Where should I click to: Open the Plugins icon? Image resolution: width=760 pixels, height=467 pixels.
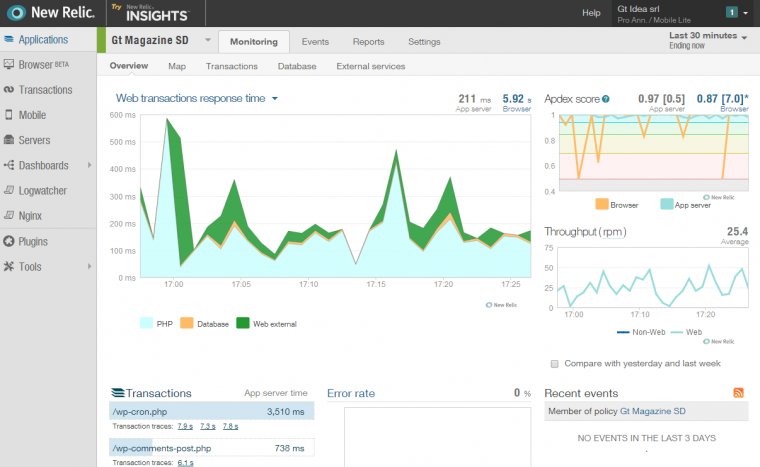[x=9, y=241]
